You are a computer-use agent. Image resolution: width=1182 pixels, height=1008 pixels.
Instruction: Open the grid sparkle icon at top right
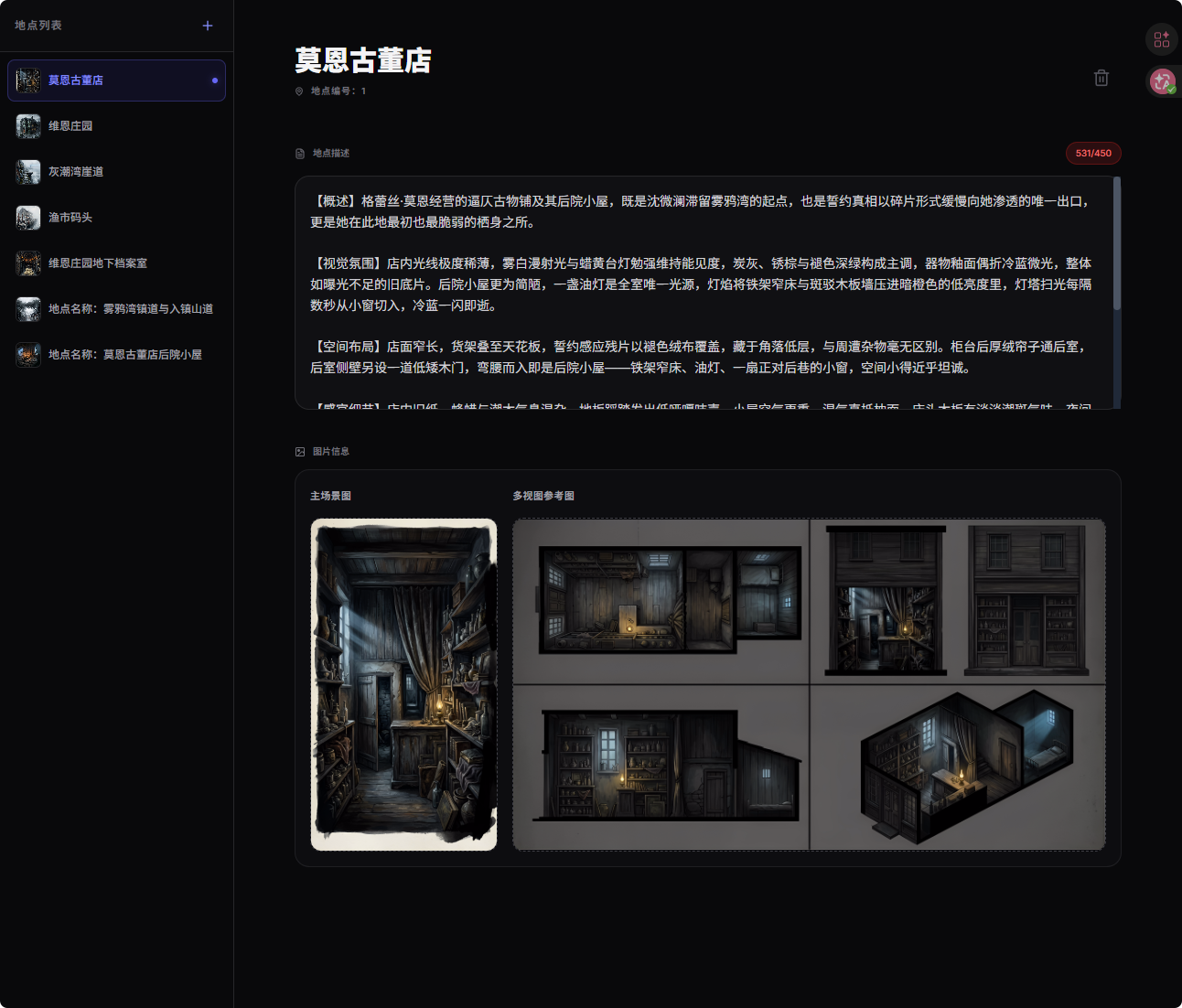click(1161, 39)
